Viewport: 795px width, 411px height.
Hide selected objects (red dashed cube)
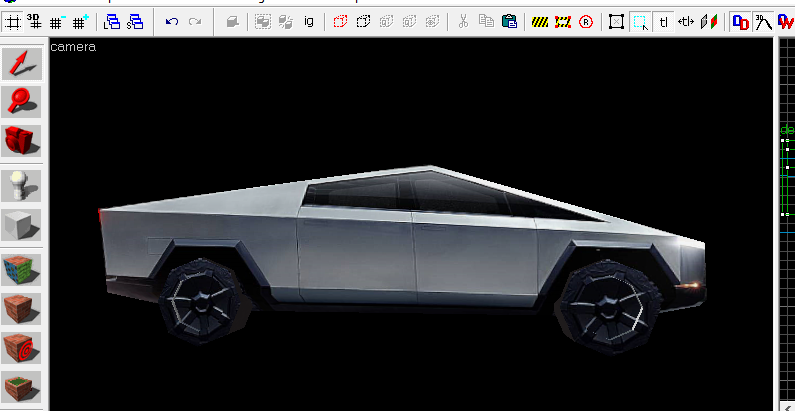340,22
